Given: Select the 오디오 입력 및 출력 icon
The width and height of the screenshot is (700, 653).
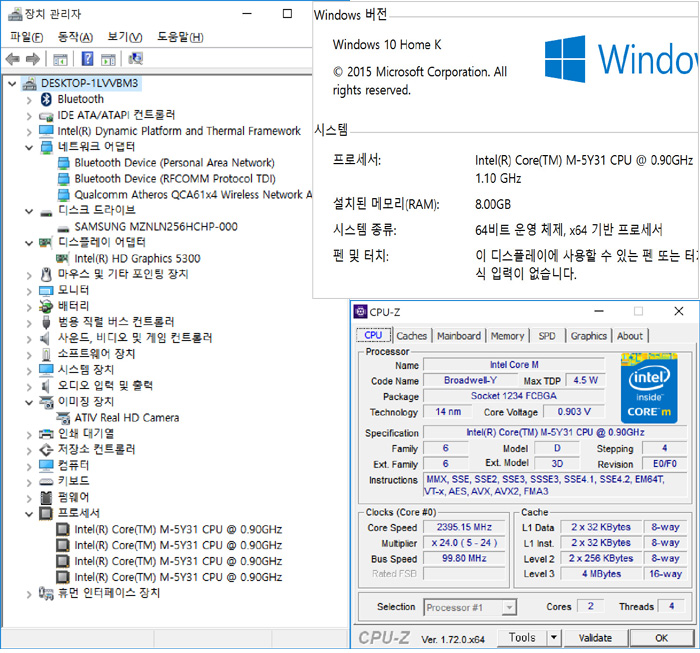Looking at the screenshot, I should click(45, 386).
